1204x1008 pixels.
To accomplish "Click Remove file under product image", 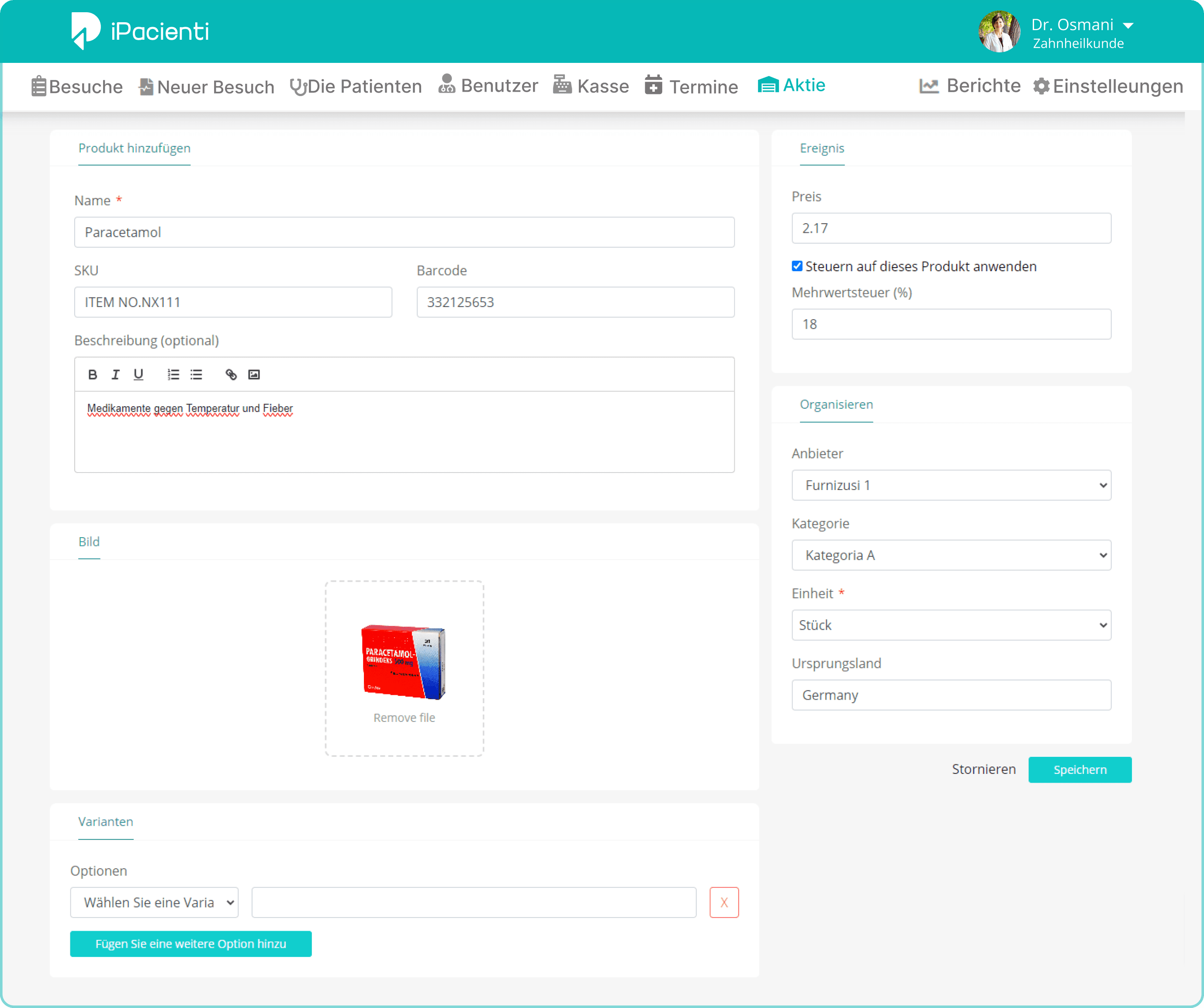I will tap(404, 718).
